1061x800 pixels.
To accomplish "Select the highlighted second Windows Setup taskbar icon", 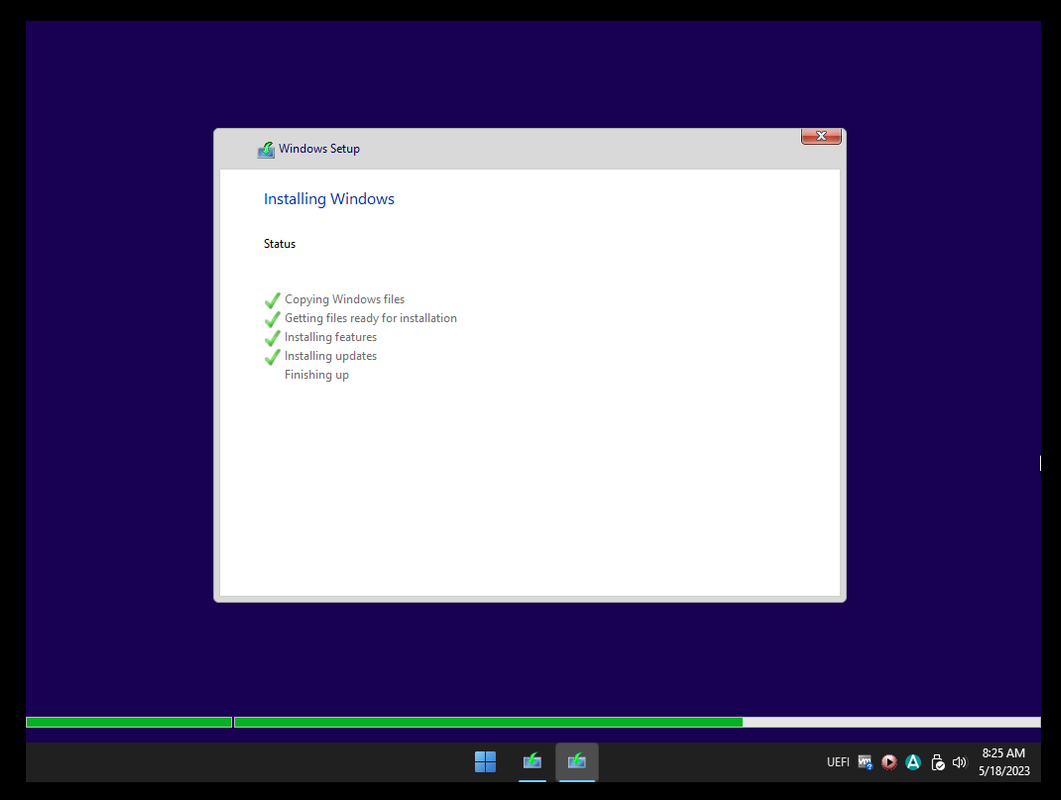I will (577, 762).
